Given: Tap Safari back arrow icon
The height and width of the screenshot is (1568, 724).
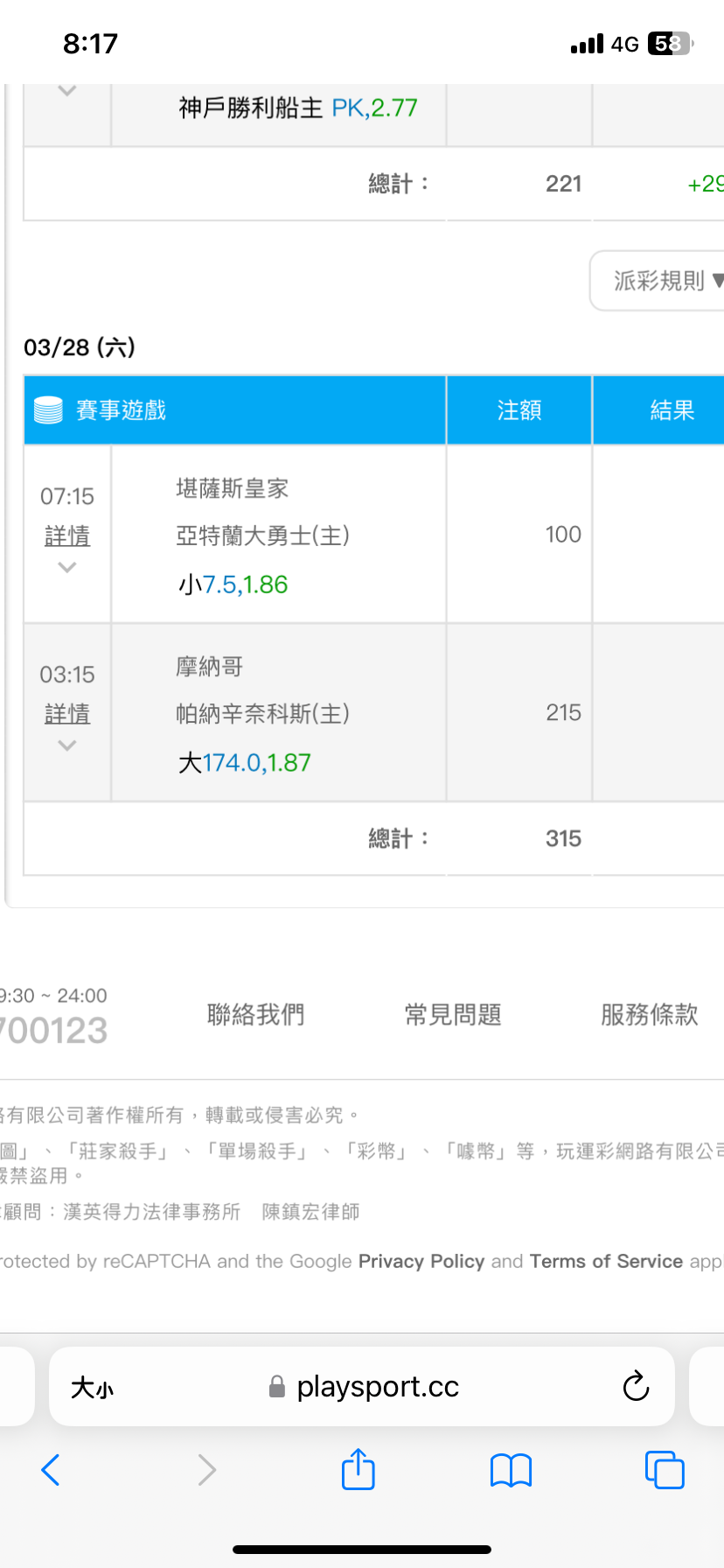Looking at the screenshot, I should point(51,1470).
